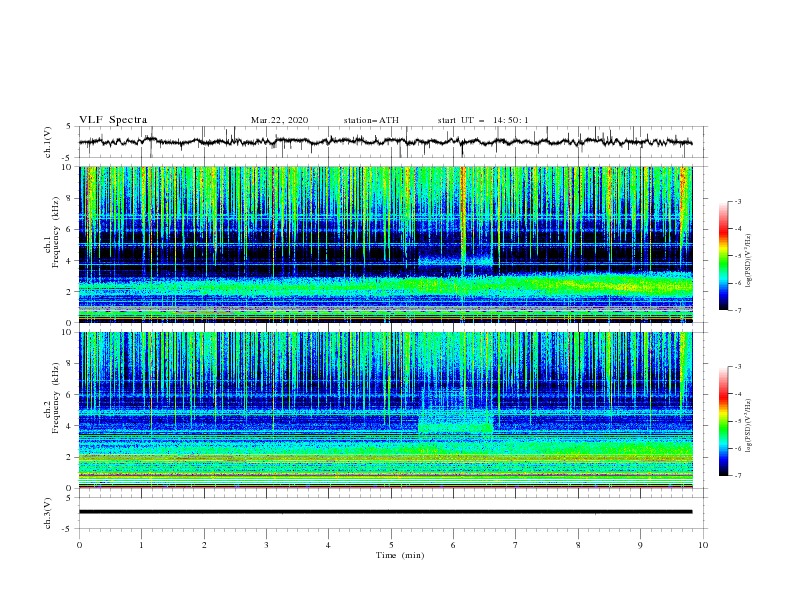Viewport: 792px width, 612px height.
Task: Select the "6" kHz tick on ch.2 frequency axis
Action: (70, 394)
